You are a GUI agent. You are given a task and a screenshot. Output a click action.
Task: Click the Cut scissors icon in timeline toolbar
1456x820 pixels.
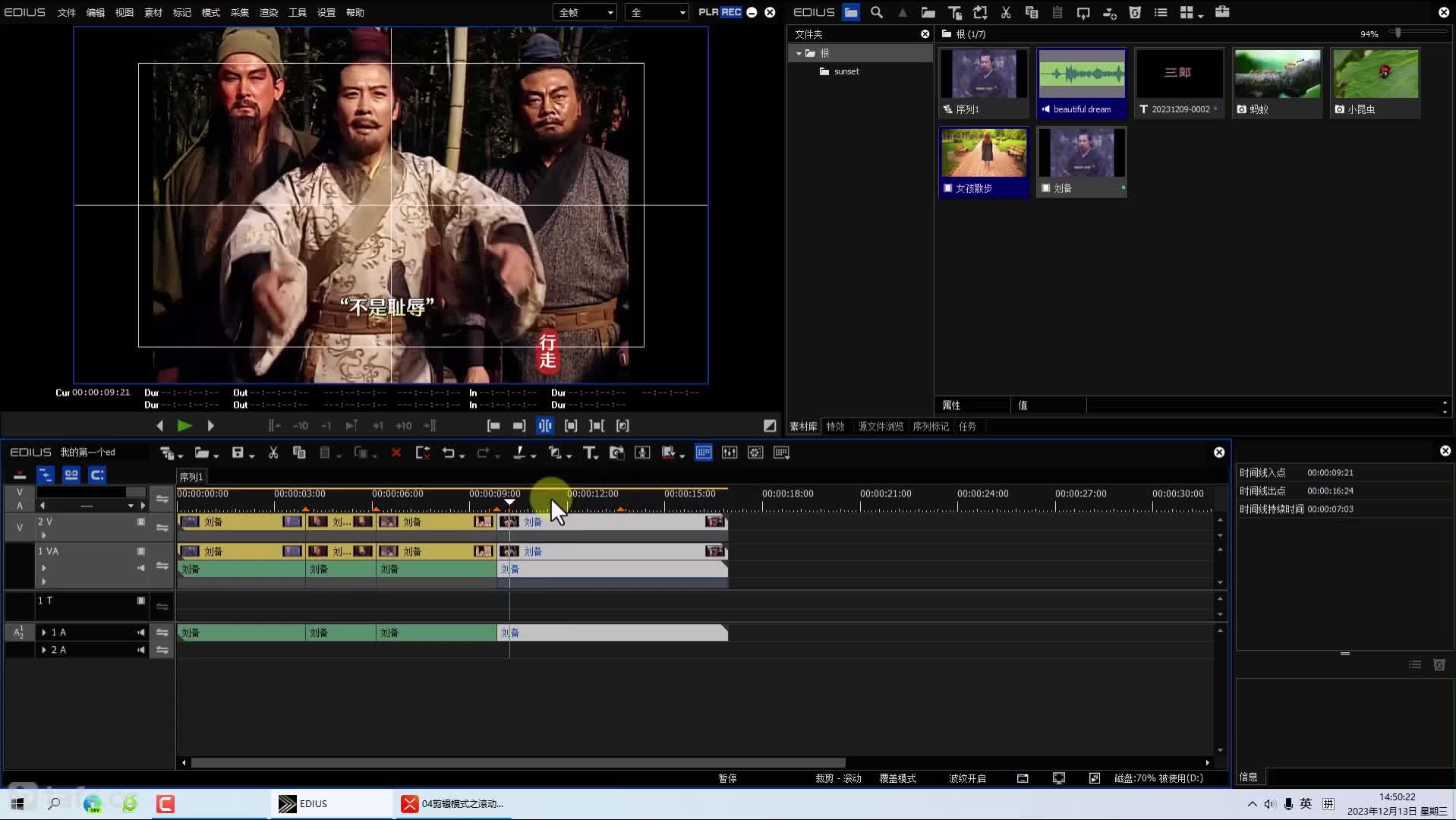(x=273, y=453)
